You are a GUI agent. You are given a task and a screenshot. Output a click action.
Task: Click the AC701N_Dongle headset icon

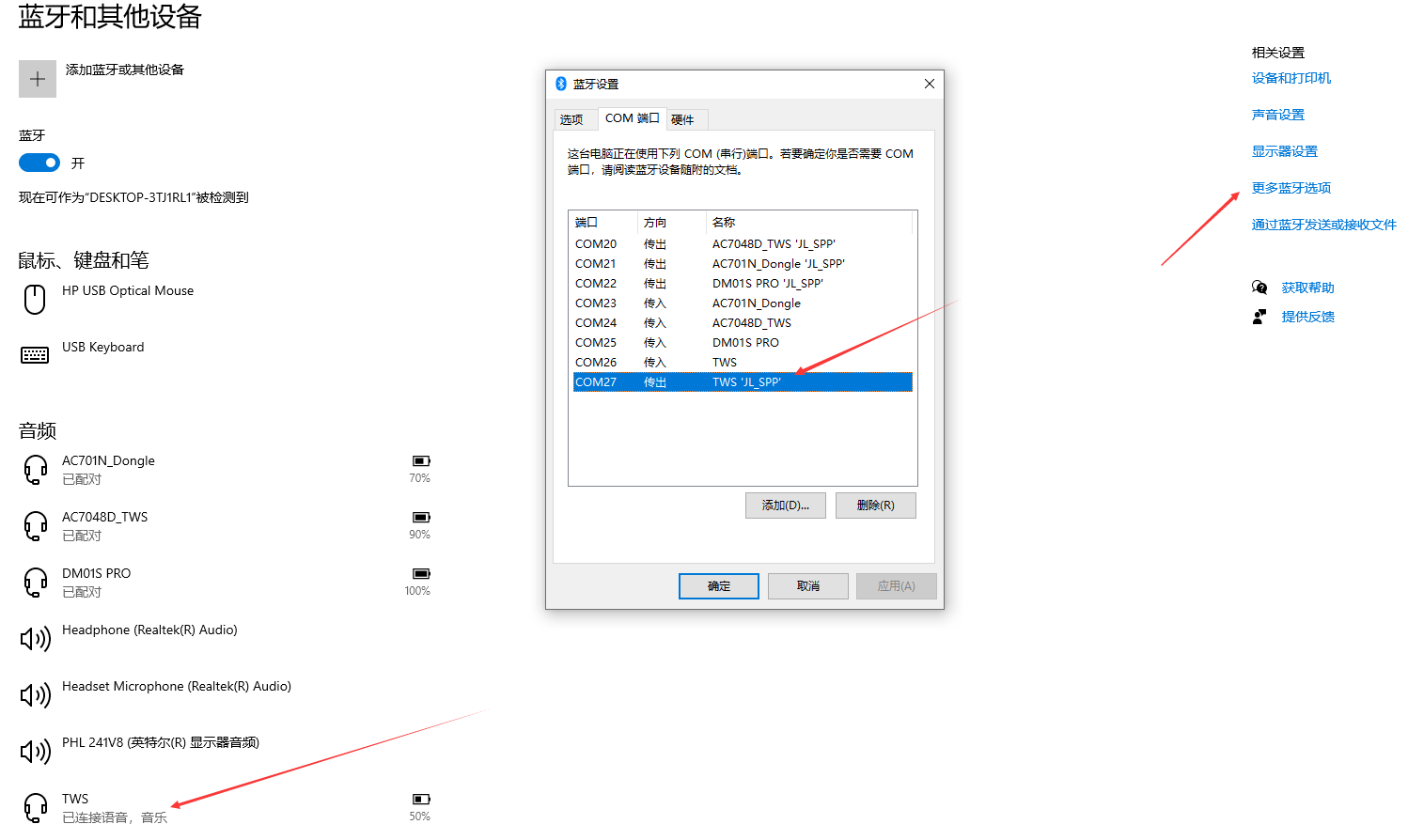point(36,469)
